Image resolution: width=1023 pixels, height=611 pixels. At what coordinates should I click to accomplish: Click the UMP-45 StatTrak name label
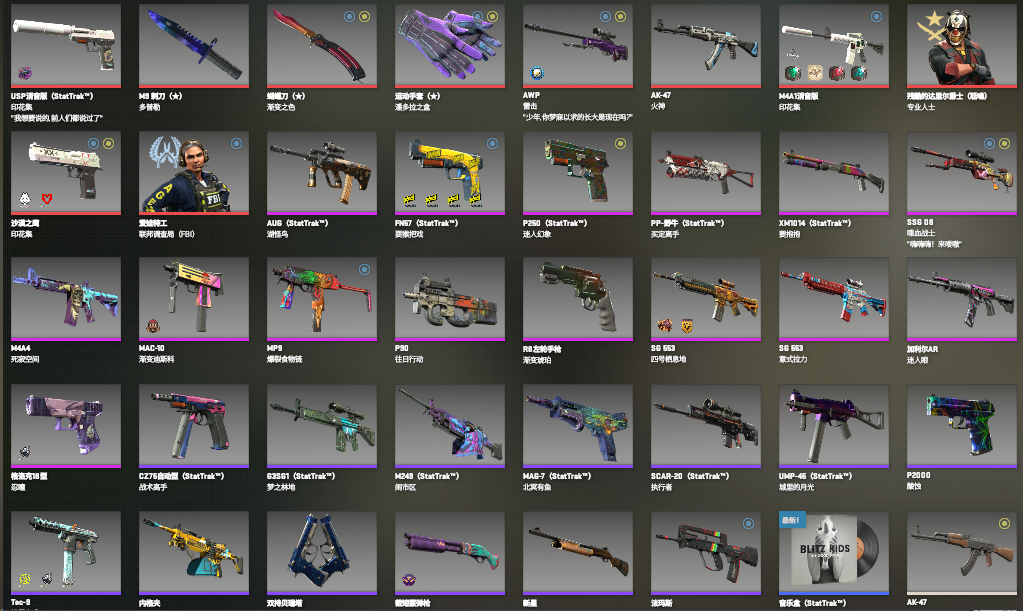tap(816, 476)
